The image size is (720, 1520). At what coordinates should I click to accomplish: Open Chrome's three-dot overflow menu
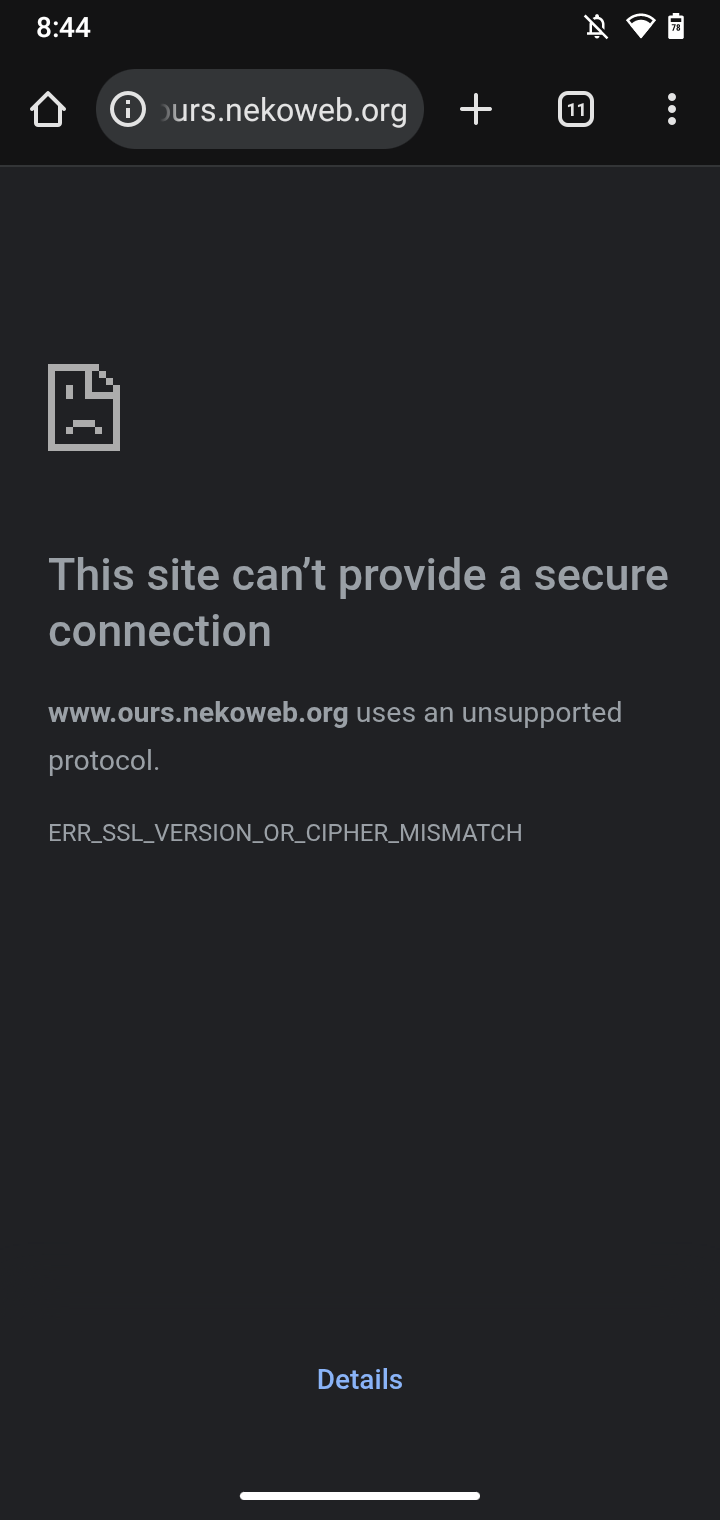pos(672,109)
